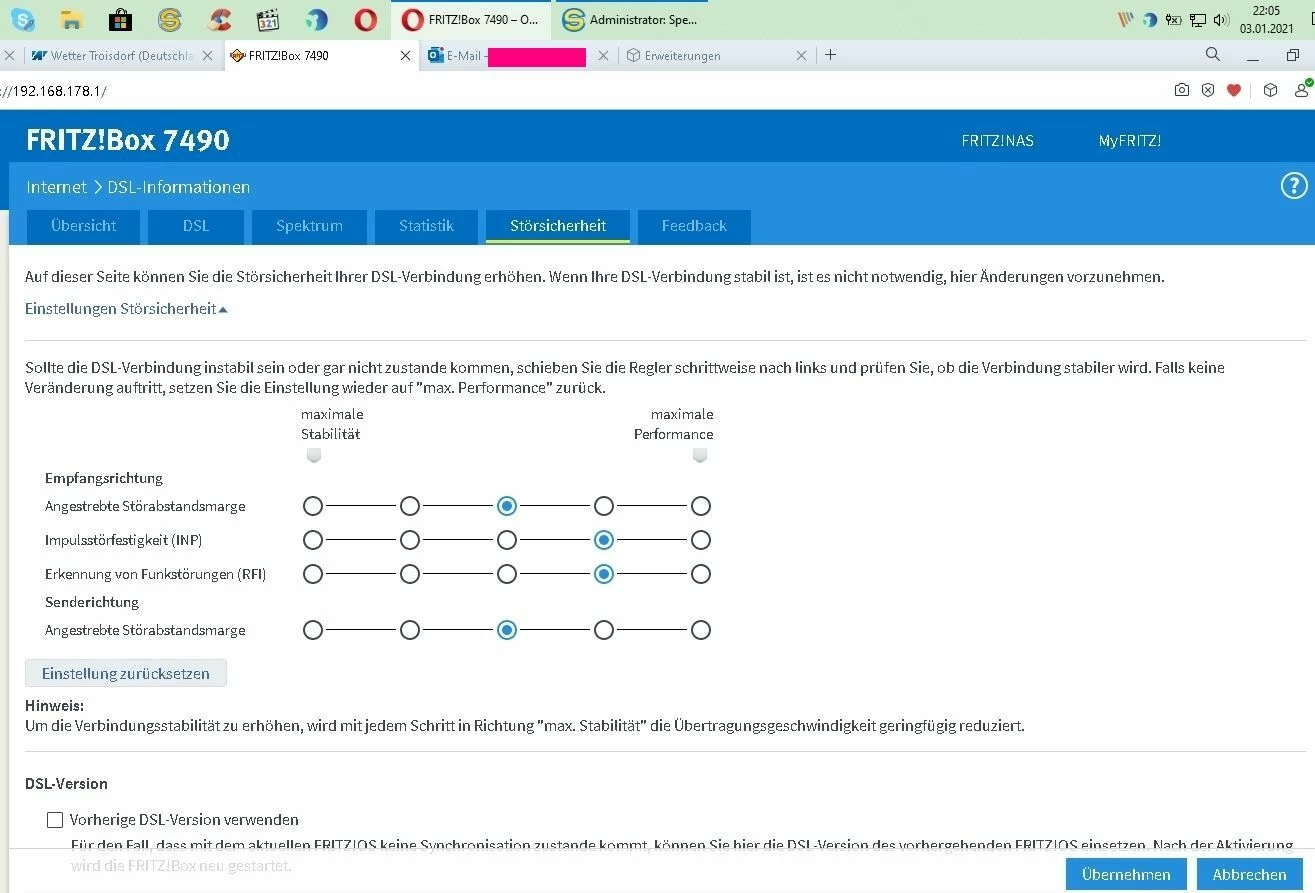Collapse the Einstellungen Störsicherheit section
Screen dimensions: 1315x893
point(126,309)
